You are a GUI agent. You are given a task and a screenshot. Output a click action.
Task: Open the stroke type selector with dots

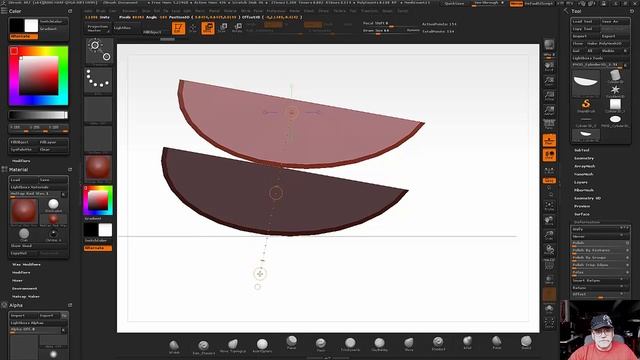click(98, 80)
